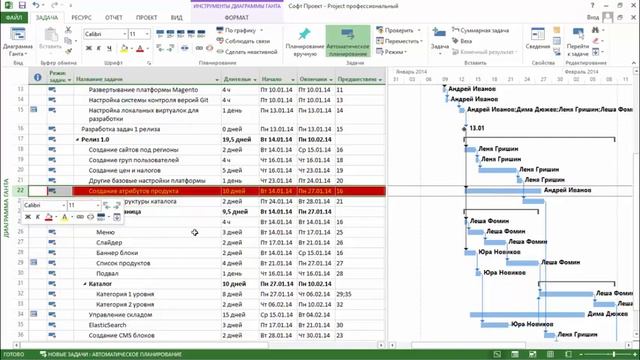The width and height of the screenshot is (640, 360).
Task: Open font size 11 dropdown in ribbon
Action: (x=147, y=34)
